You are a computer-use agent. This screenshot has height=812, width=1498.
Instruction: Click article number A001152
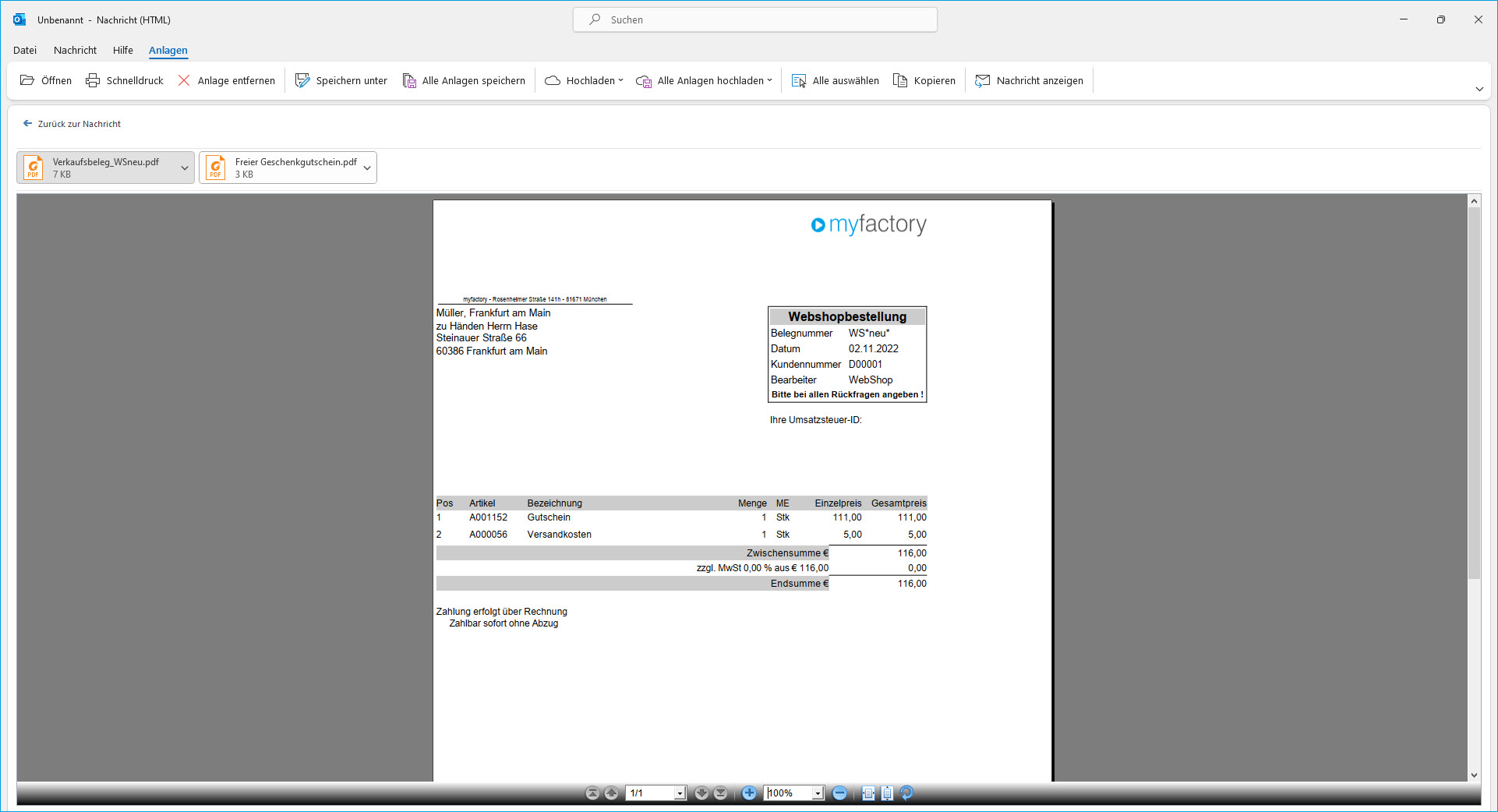[488, 517]
